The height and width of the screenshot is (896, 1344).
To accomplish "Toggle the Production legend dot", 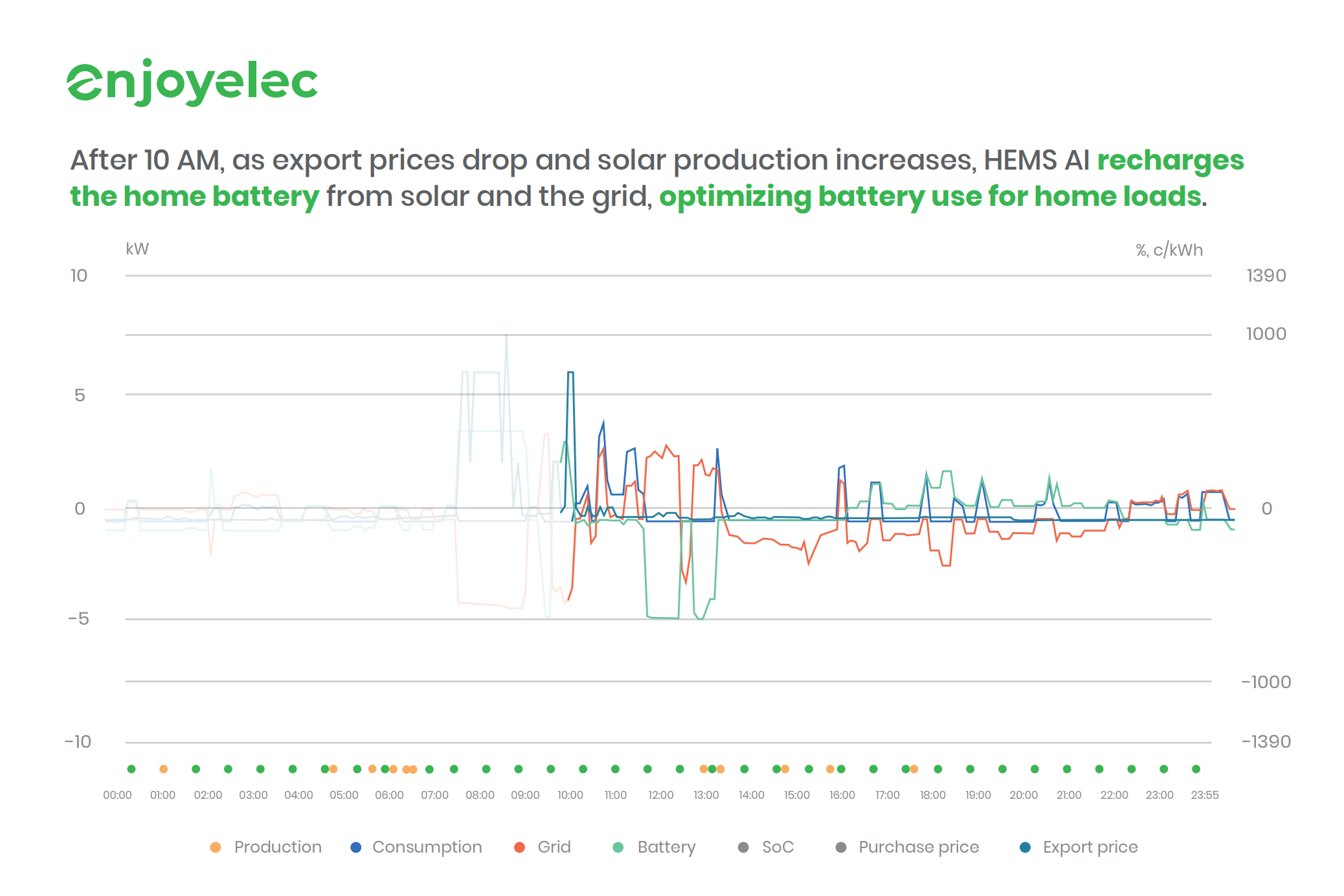I will [216, 847].
